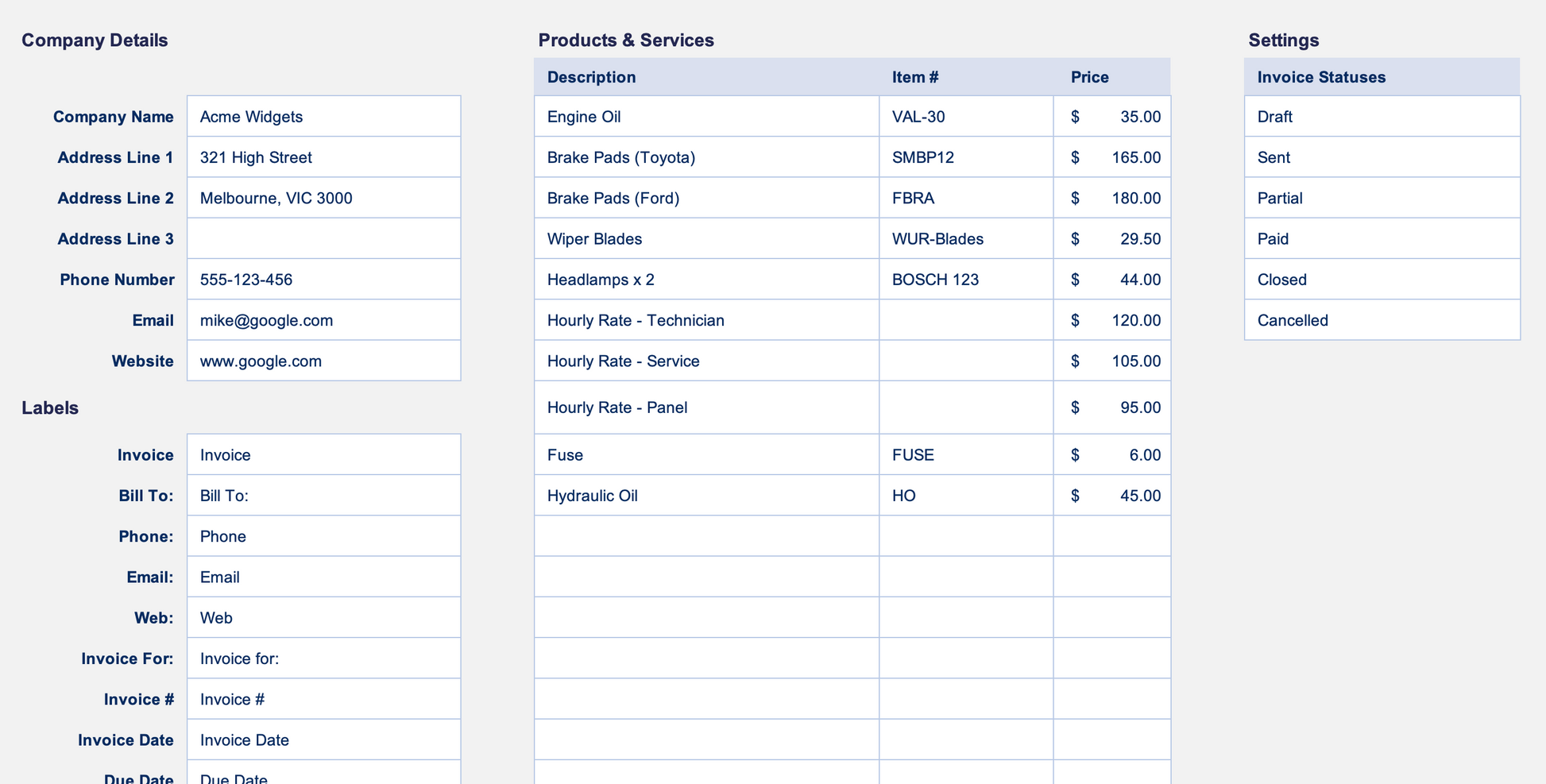
Task: Select the Website field www.google.com
Action: coord(323,361)
